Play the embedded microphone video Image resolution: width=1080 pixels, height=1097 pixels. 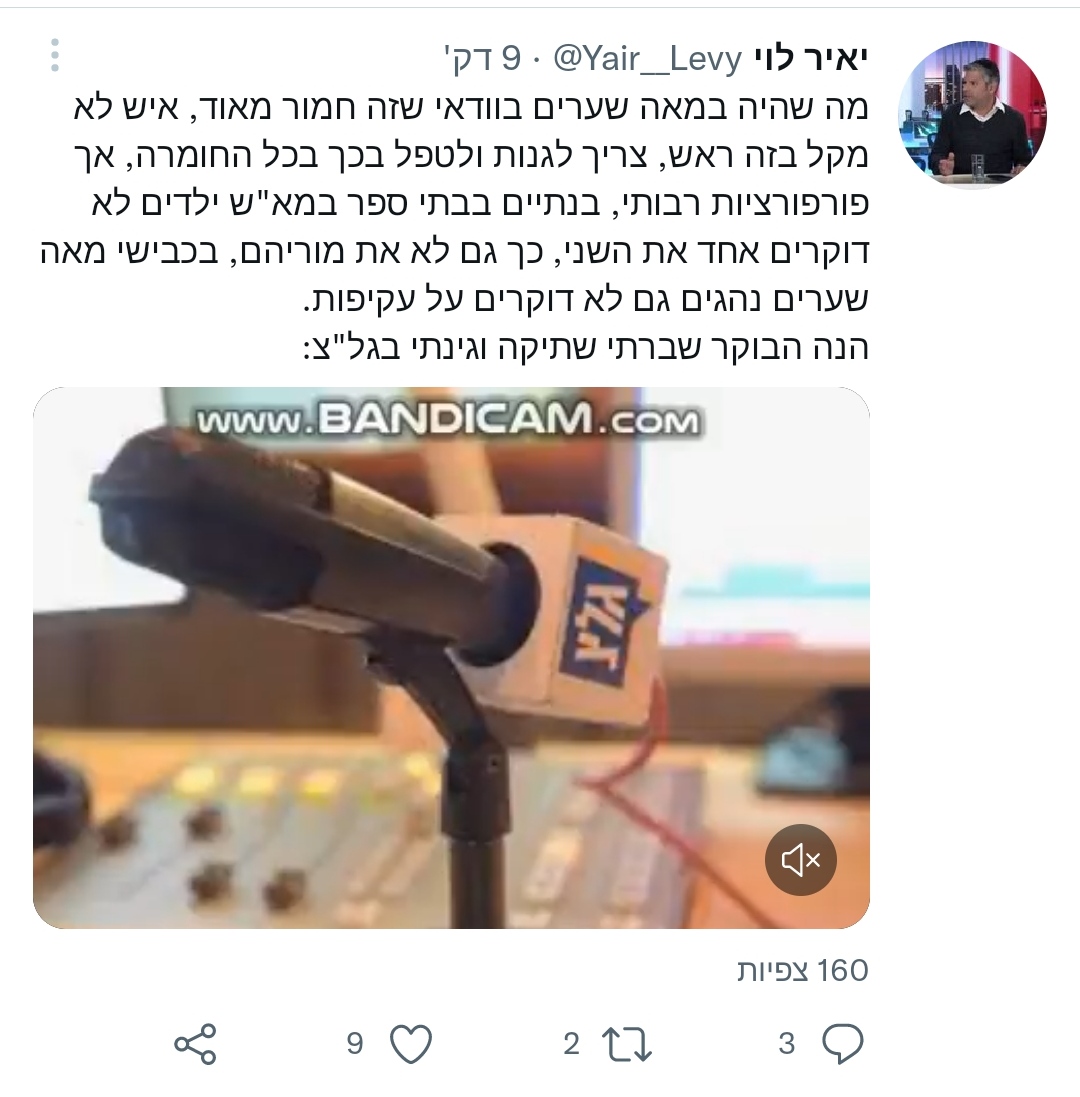click(451, 658)
